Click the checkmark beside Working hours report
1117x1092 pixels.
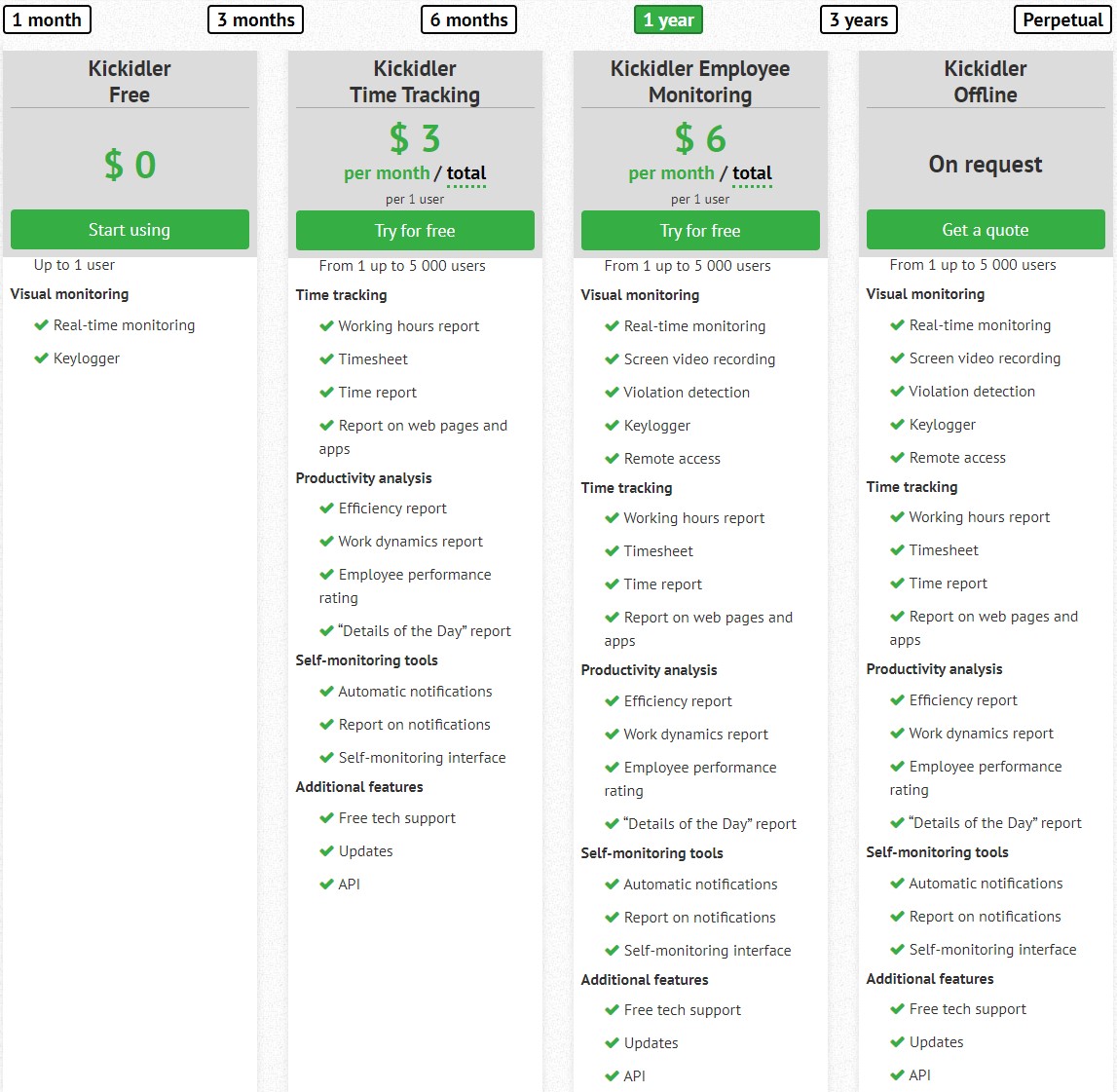pos(326,327)
